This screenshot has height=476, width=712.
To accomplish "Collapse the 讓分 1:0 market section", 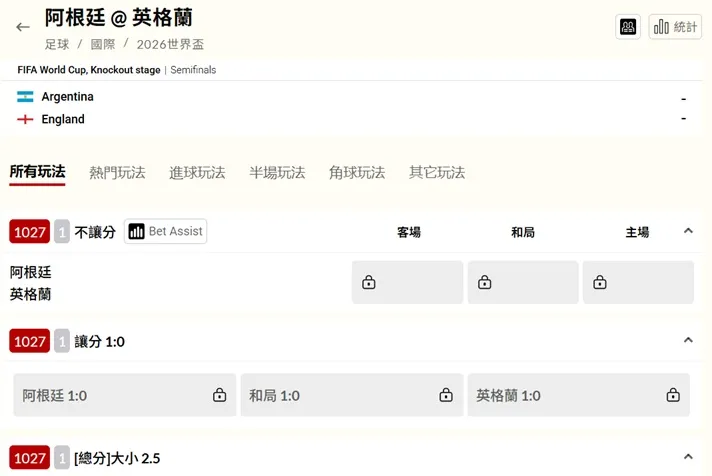I will [688, 340].
